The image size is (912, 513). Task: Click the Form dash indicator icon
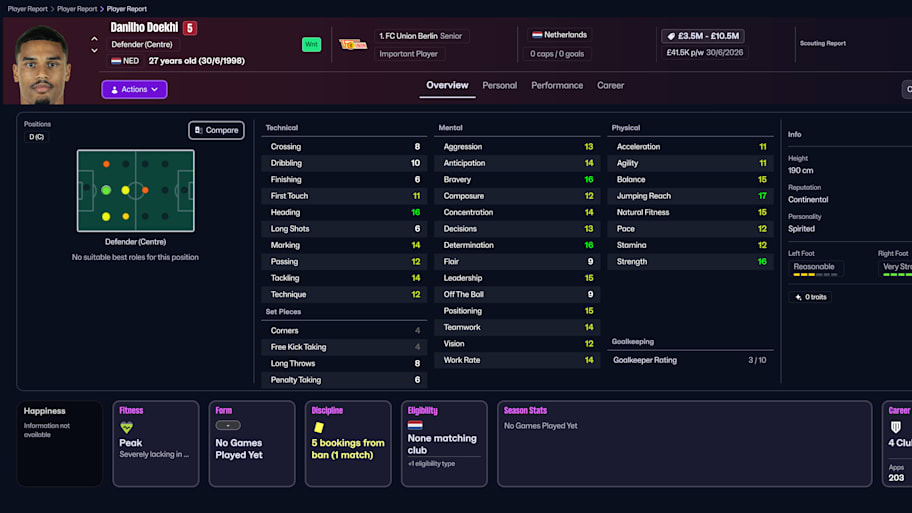227,426
